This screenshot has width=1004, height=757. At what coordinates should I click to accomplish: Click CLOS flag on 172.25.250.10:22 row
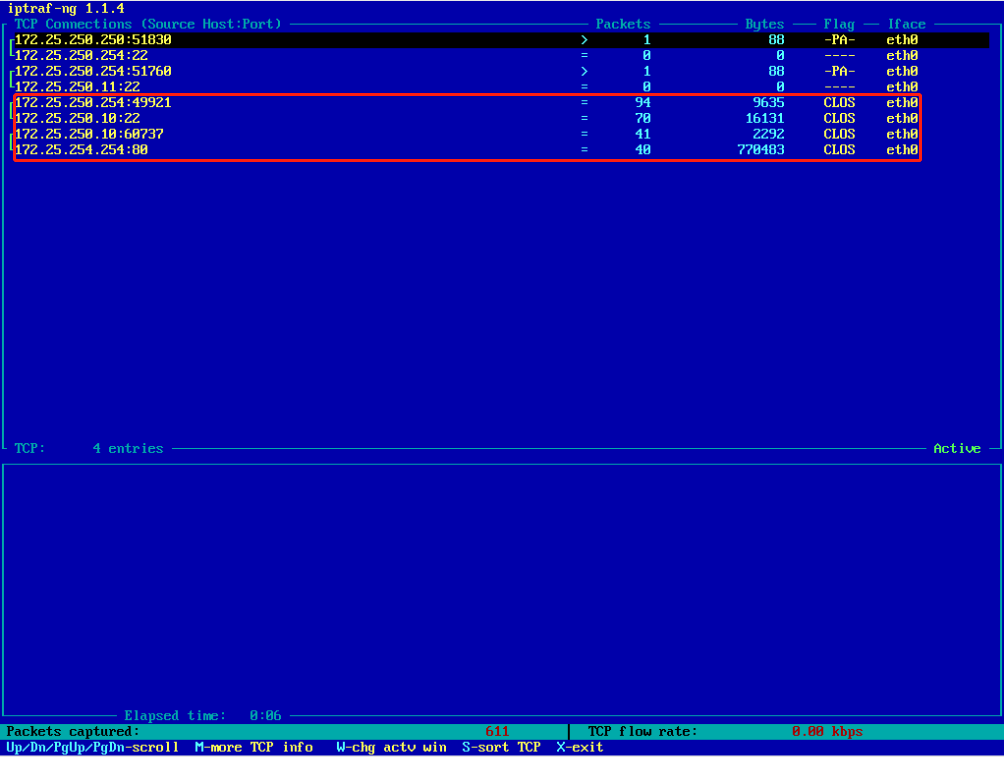point(839,119)
